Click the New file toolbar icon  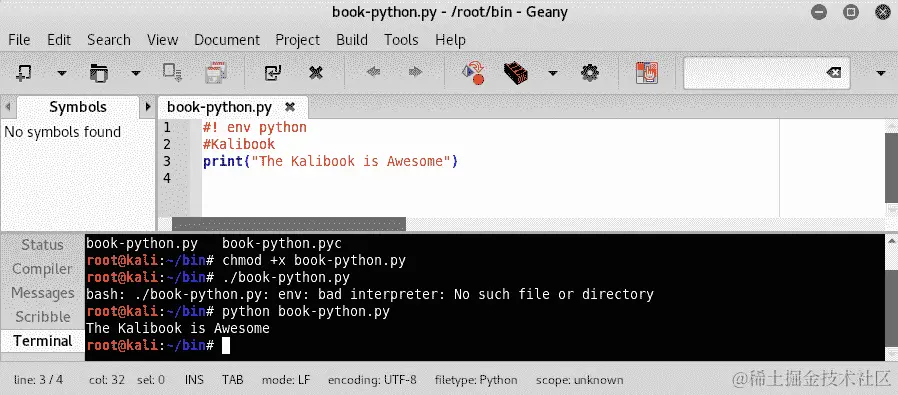(23, 73)
